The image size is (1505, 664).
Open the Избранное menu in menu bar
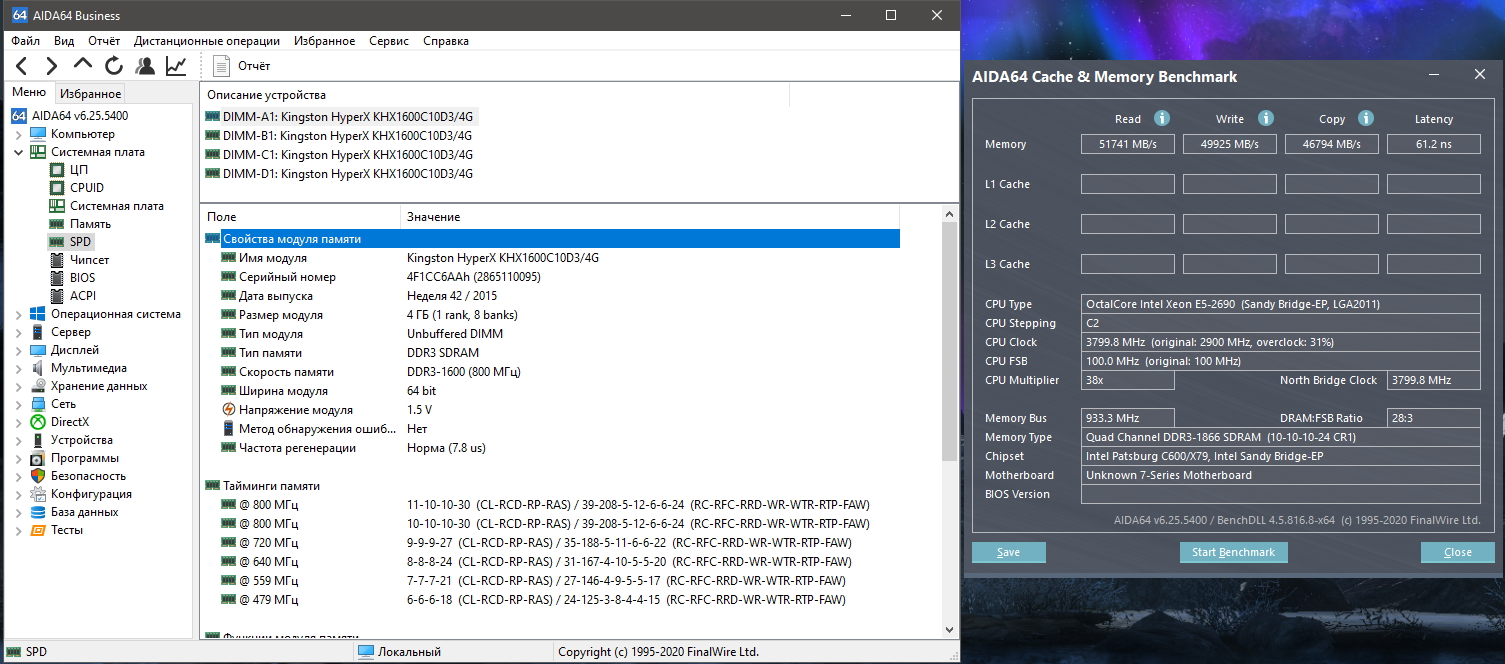(x=325, y=41)
